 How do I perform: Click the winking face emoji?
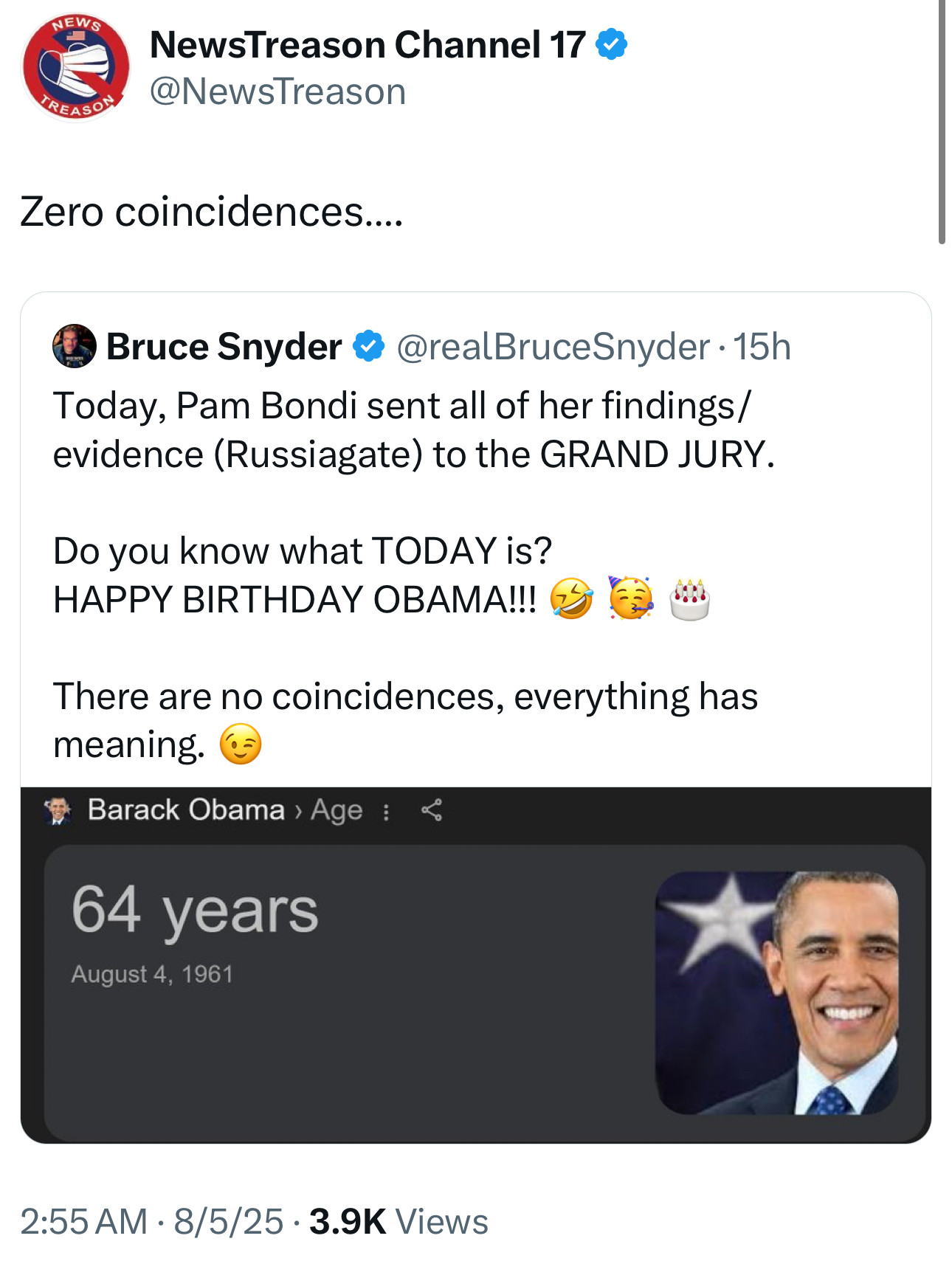tap(241, 744)
